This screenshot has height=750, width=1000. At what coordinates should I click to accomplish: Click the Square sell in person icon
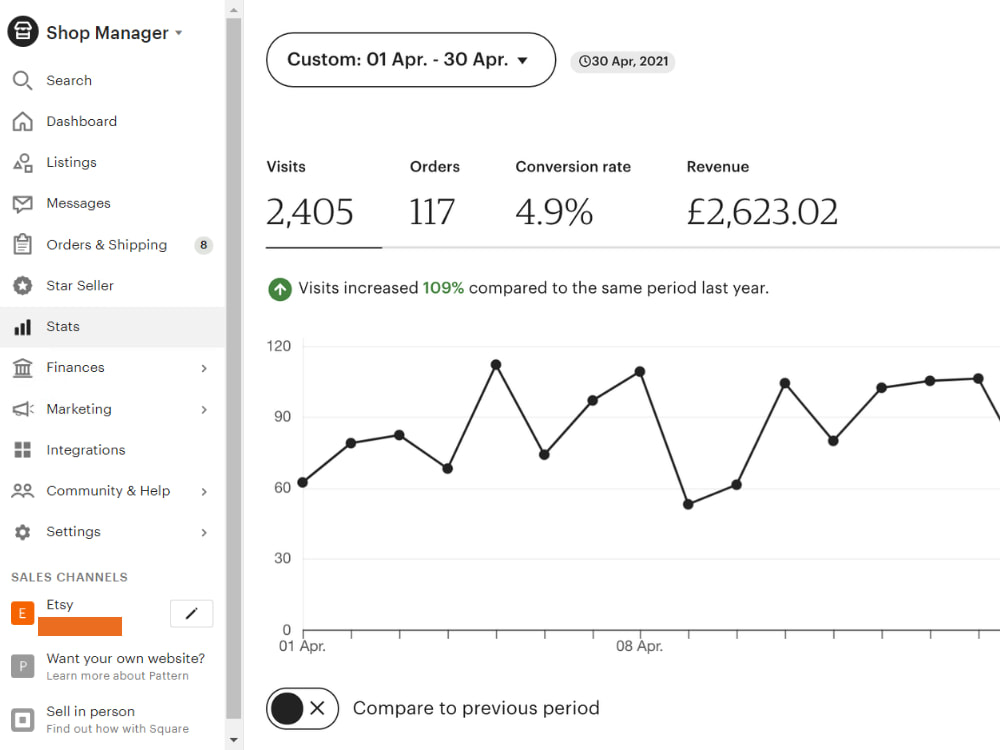tap(22, 719)
